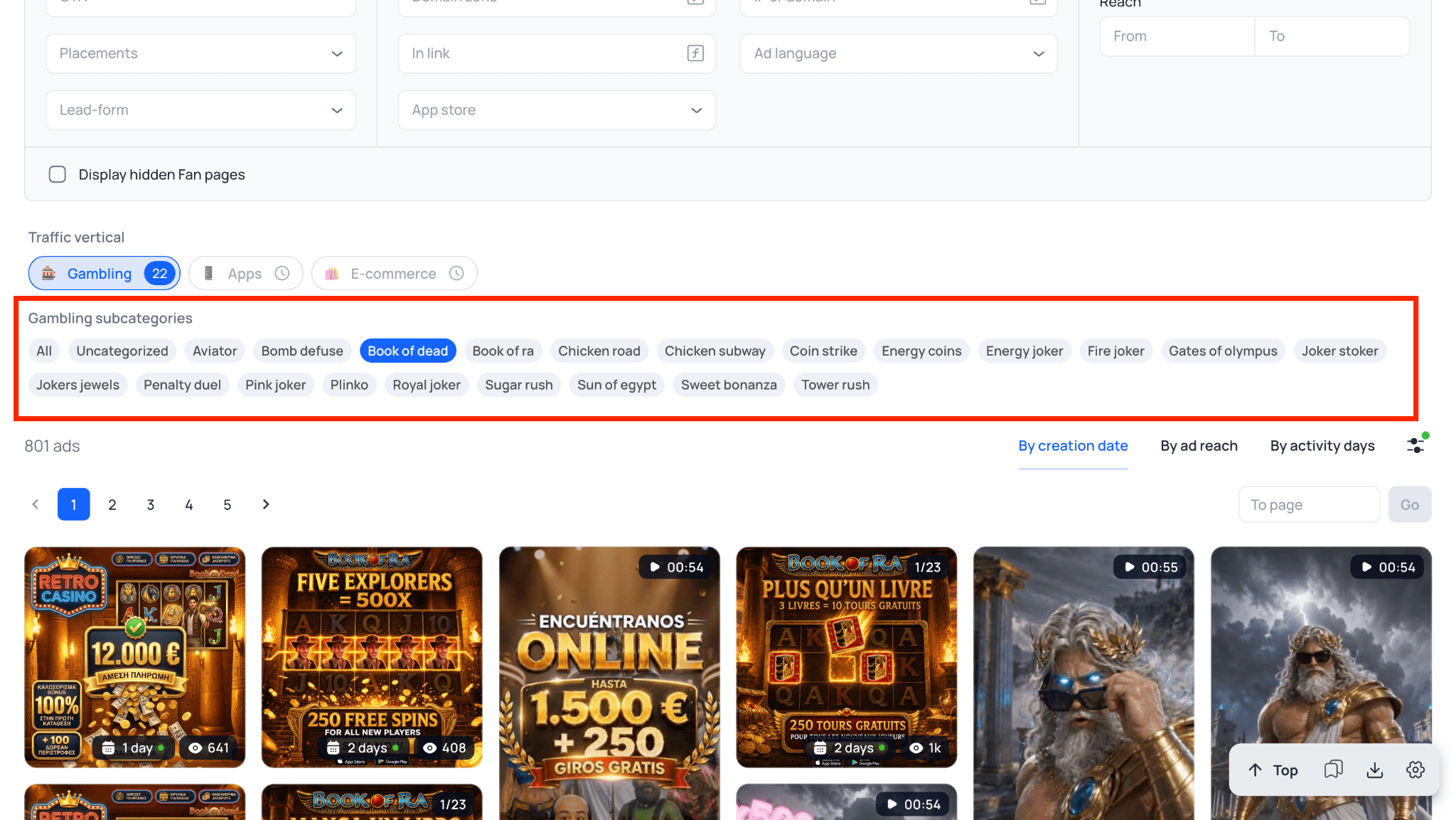
Task: Focus the Reach To input field
Action: click(x=1332, y=36)
